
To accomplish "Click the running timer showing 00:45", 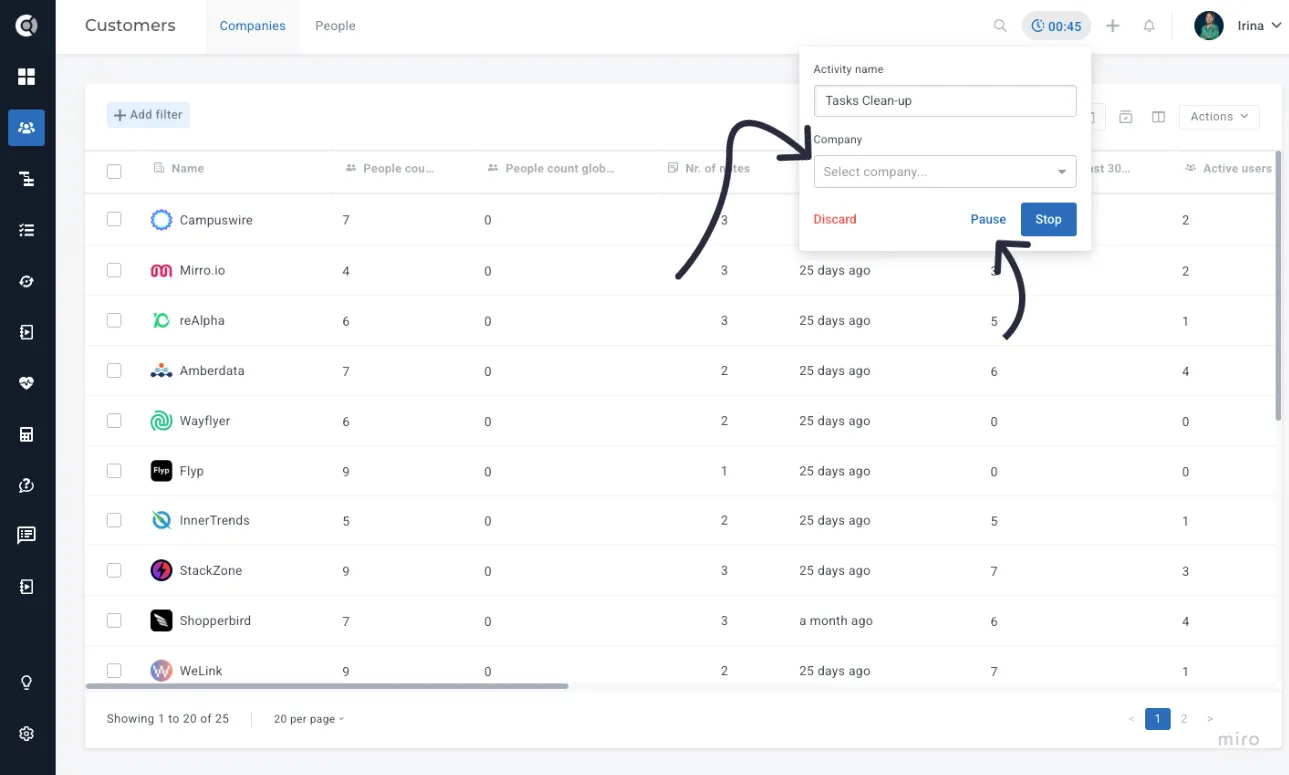I will 1056,26.
